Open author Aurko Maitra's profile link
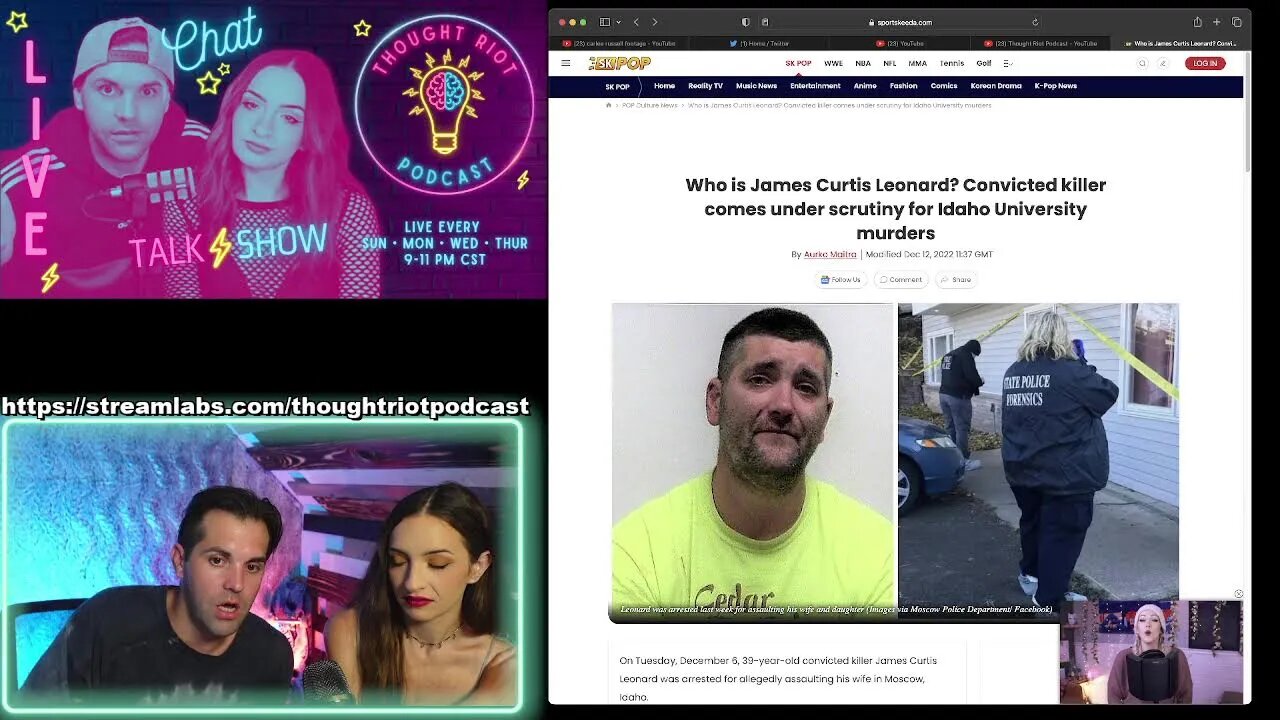Screen dimensions: 1280x720 coord(830,254)
